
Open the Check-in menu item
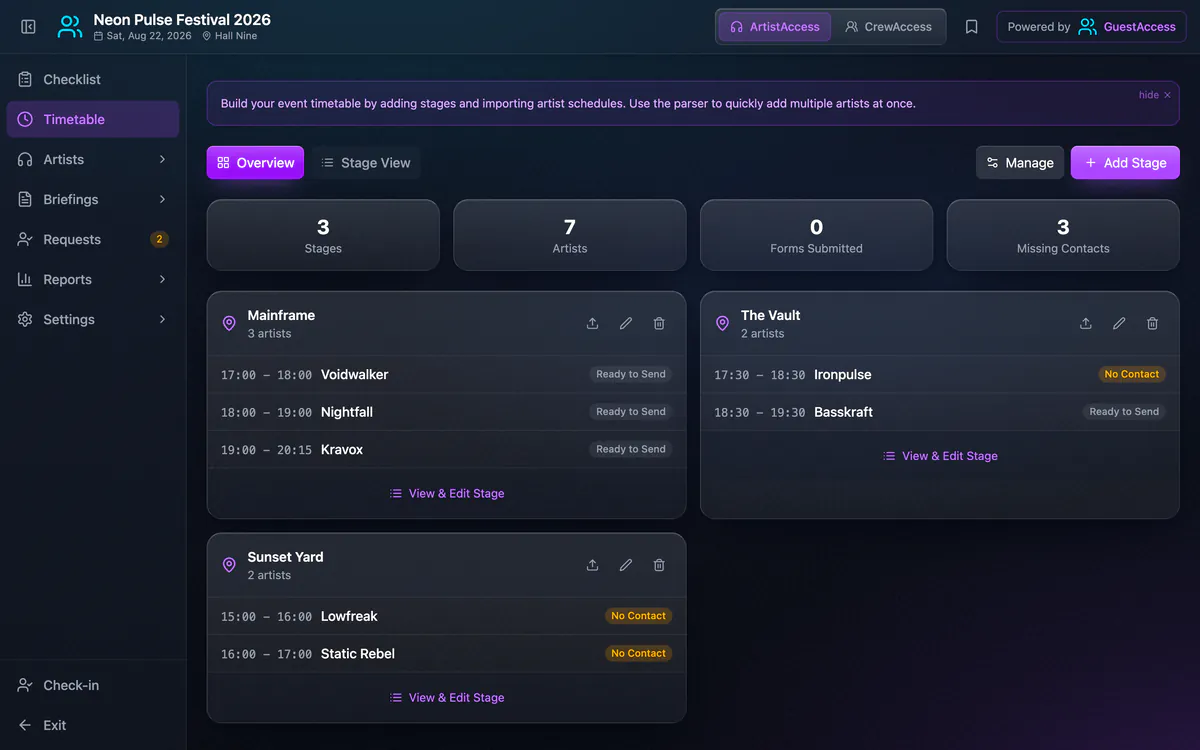pos(93,685)
